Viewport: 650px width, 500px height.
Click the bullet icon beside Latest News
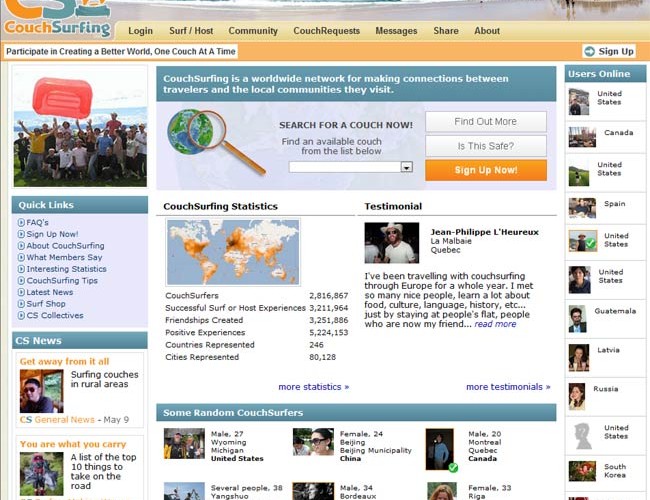pyautogui.click(x=21, y=292)
